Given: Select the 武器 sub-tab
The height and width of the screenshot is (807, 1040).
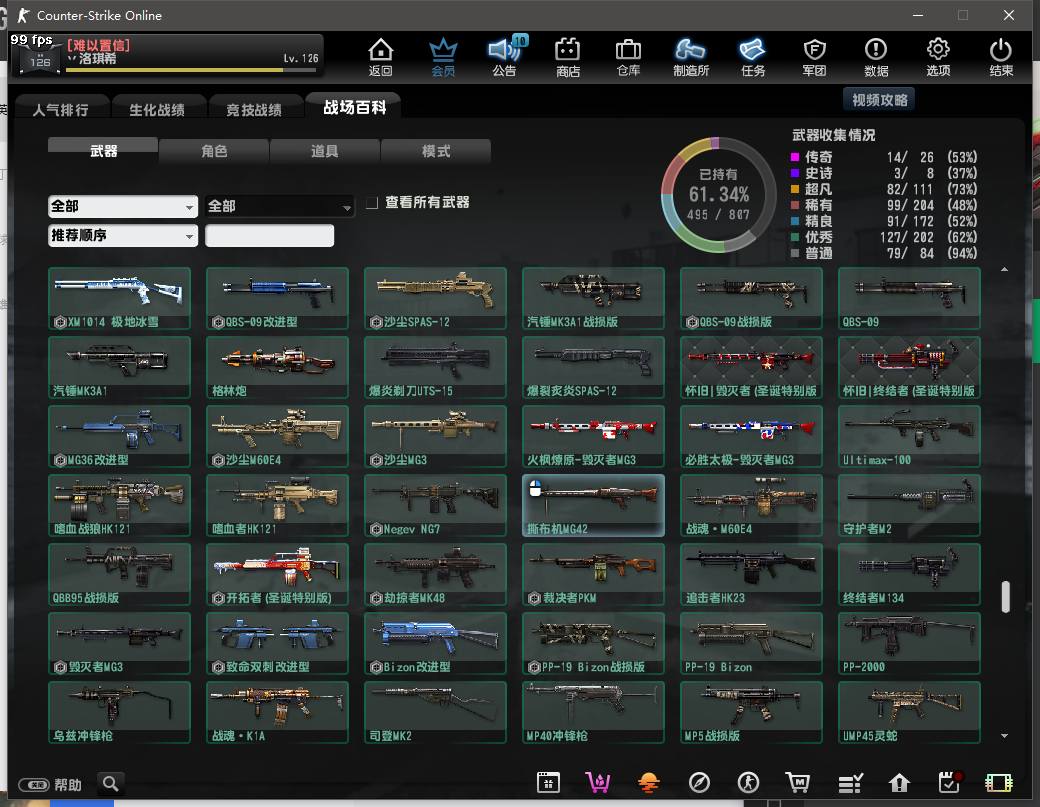Looking at the screenshot, I should (x=103, y=151).
